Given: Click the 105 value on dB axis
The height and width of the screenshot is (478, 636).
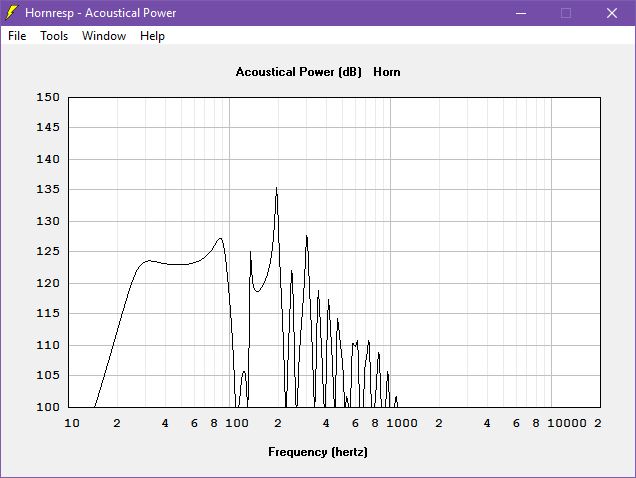Looking at the screenshot, I should [48, 375].
